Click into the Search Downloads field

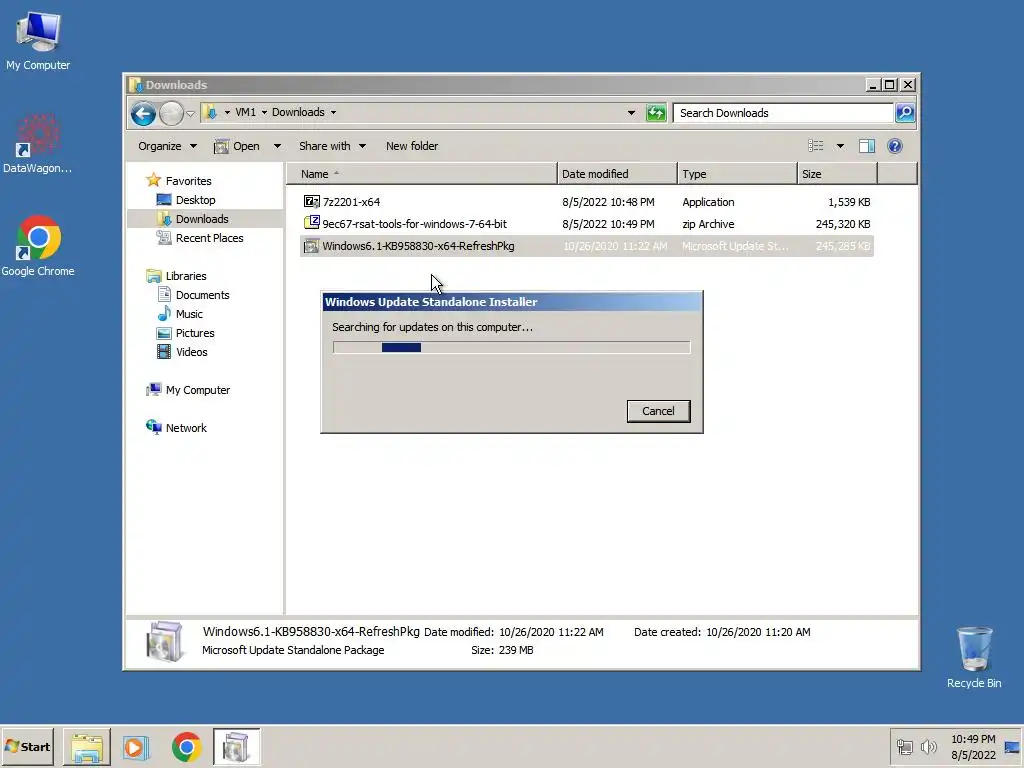click(x=783, y=113)
